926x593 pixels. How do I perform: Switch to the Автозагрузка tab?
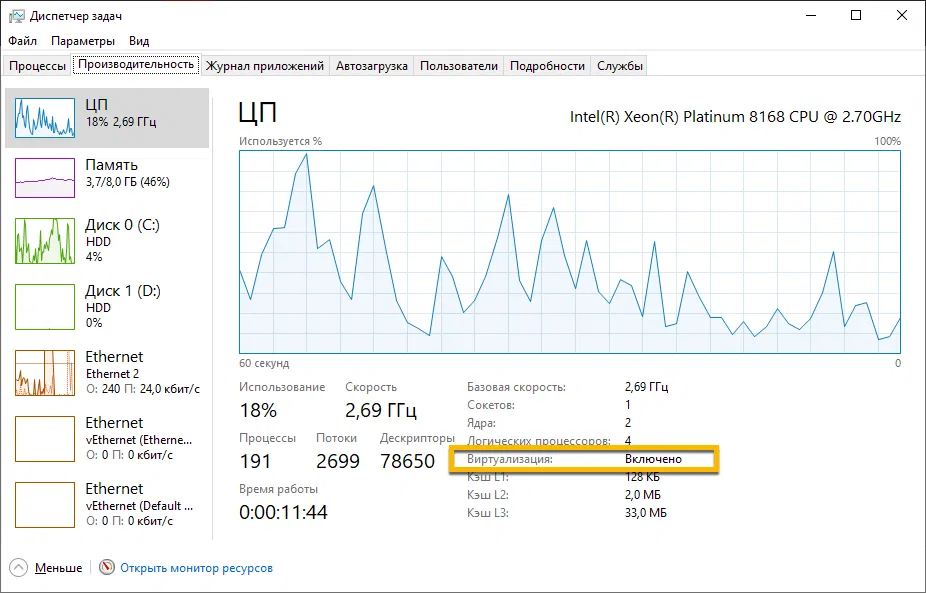click(x=371, y=66)
